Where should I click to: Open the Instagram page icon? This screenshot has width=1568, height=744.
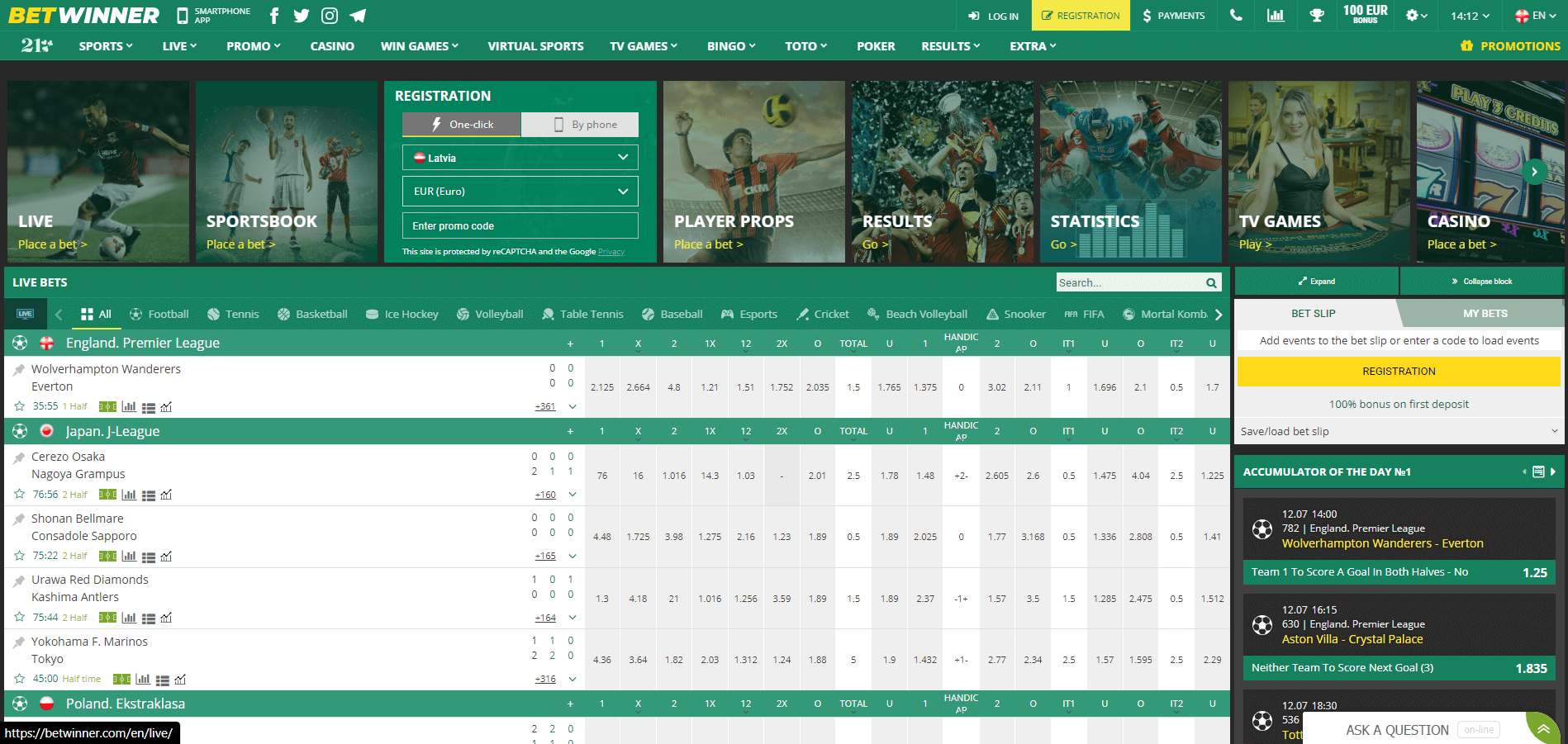tap(330, 16)
